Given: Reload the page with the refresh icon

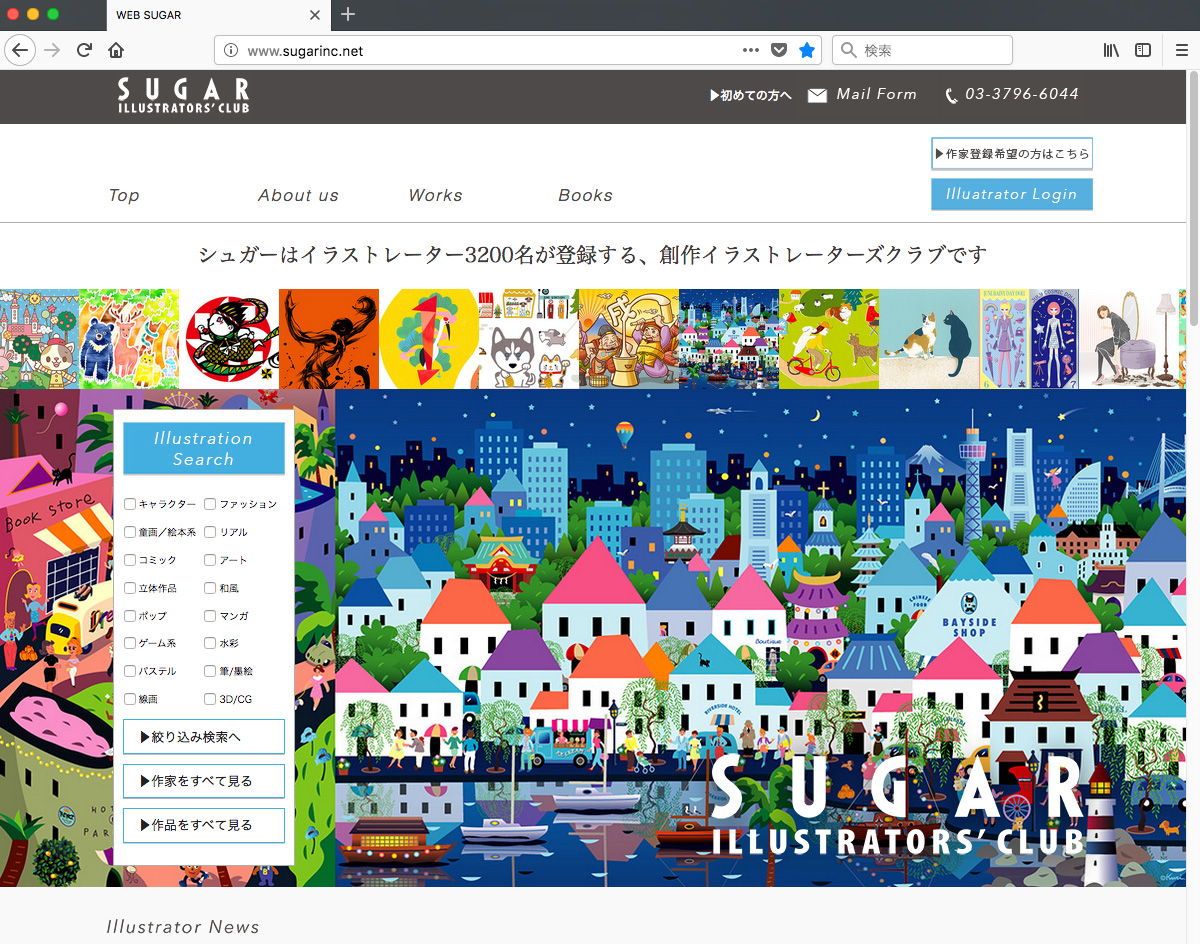Looking at the screenshot, I should (85, 50).
